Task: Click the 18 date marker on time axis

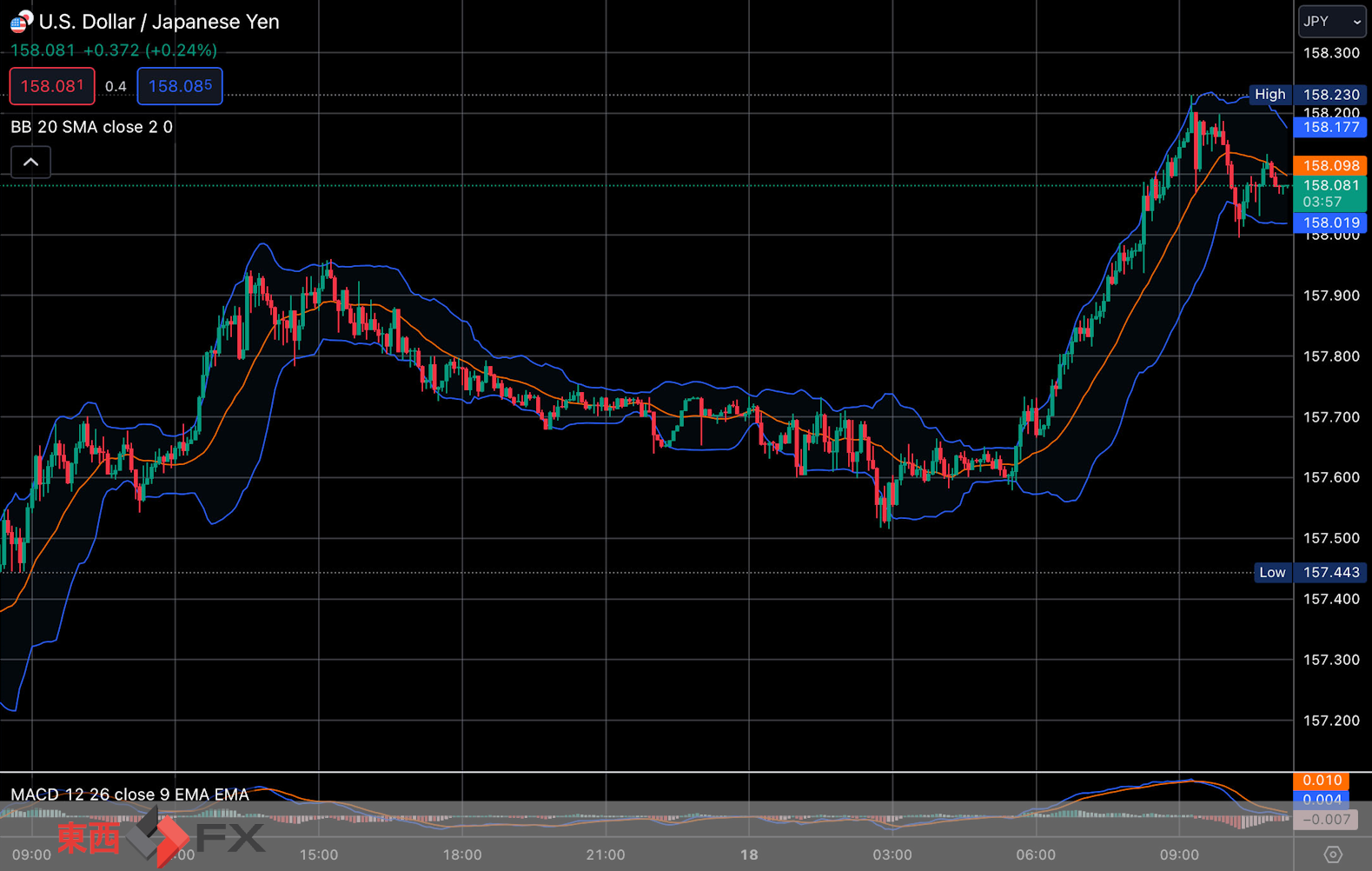Action: 749,854
